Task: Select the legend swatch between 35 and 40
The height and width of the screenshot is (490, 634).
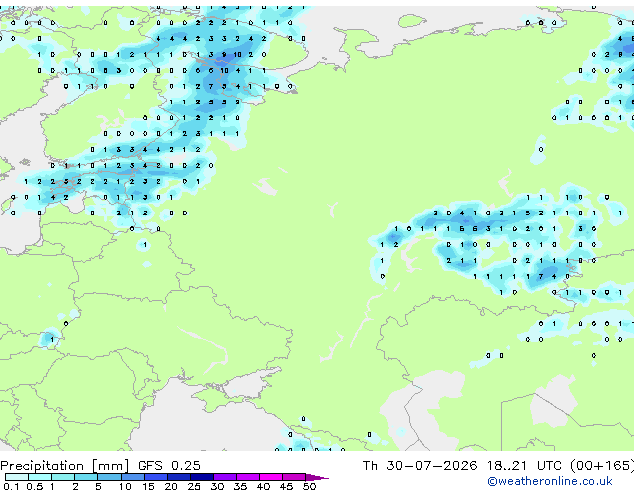Action: point(248,477)
